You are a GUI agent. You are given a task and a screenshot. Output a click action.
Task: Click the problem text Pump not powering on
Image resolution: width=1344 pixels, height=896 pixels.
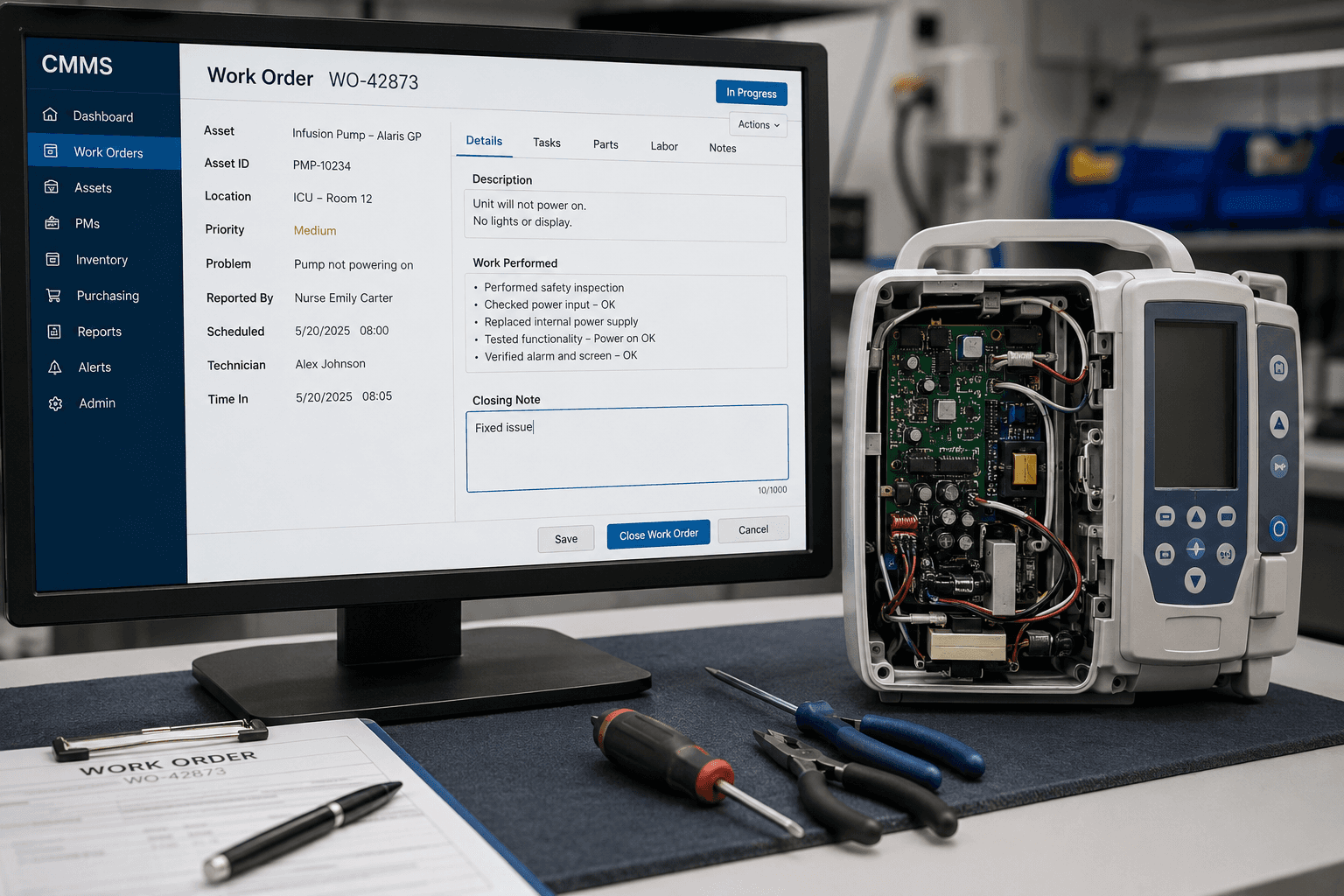[x=353, y=264]
